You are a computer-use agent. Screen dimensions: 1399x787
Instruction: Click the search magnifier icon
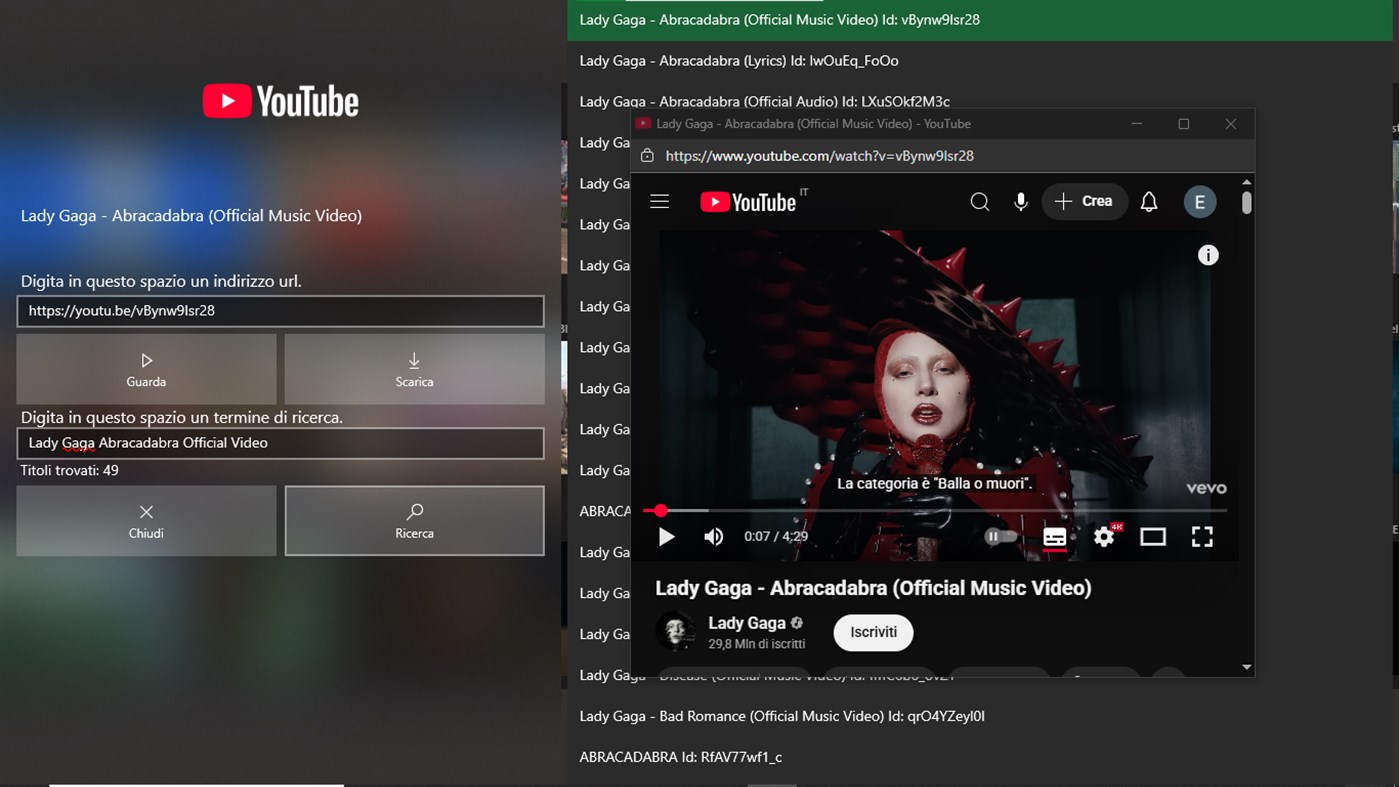pyautogui.click(x=979, y=201)
